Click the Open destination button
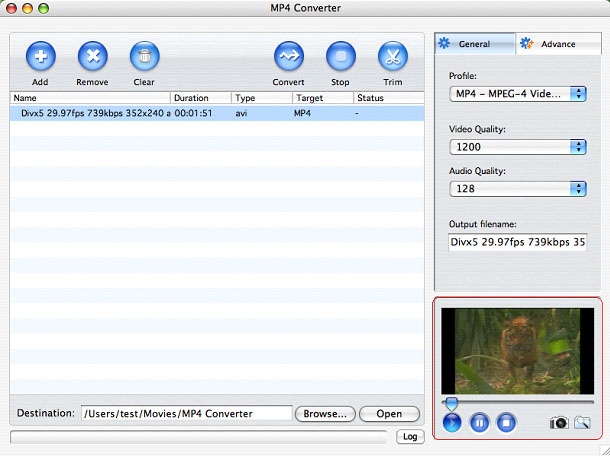Viewport: 610px width, 457px height. click(389, 413)
